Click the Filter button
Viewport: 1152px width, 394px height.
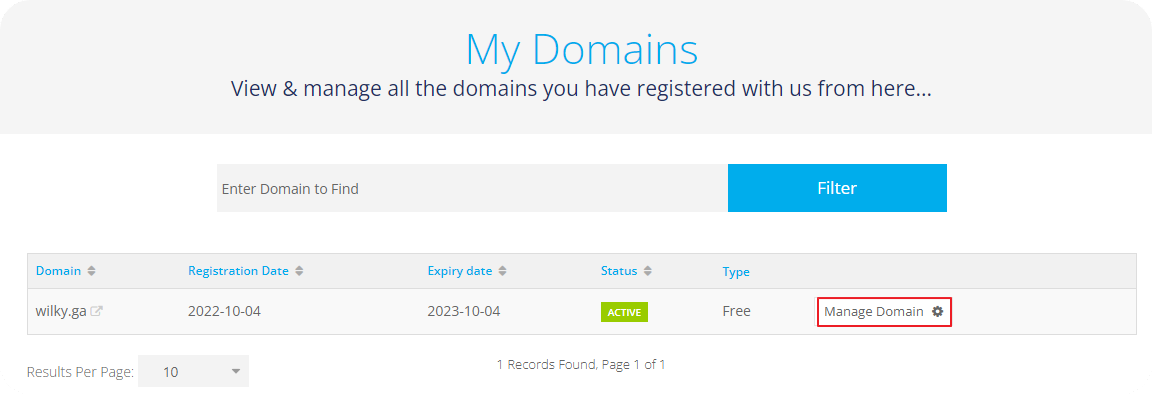pos(837,188)
